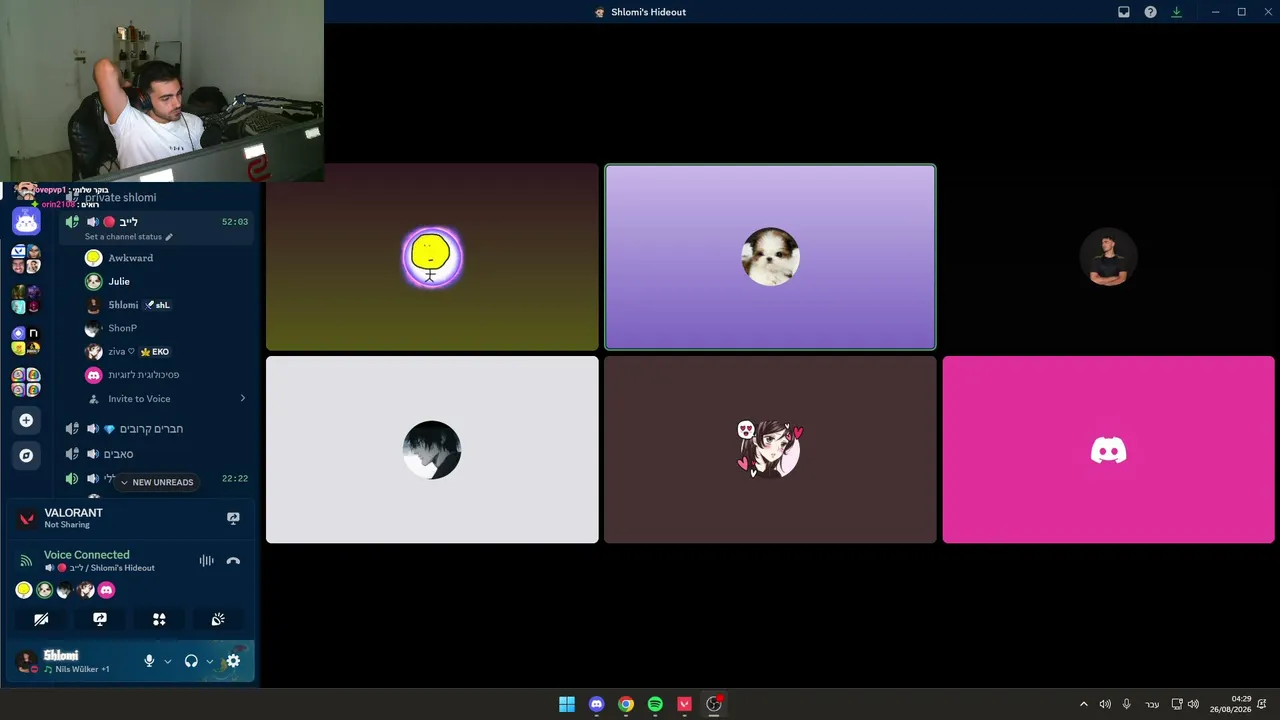Join the סאבים voice channel
The height and width of the screenshot is (720, 1280).
tap(156, 454)
